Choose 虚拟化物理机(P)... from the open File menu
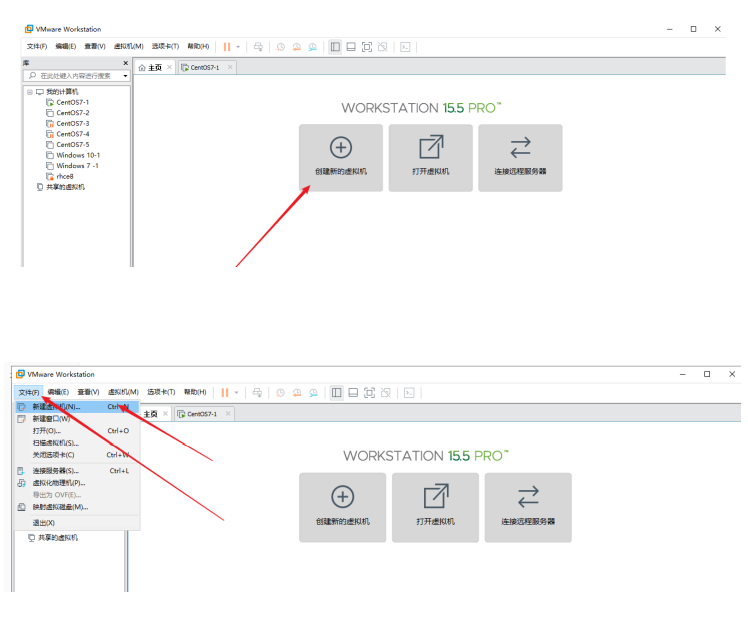Viewport: 748px width, 640px height. coord(77,483)
